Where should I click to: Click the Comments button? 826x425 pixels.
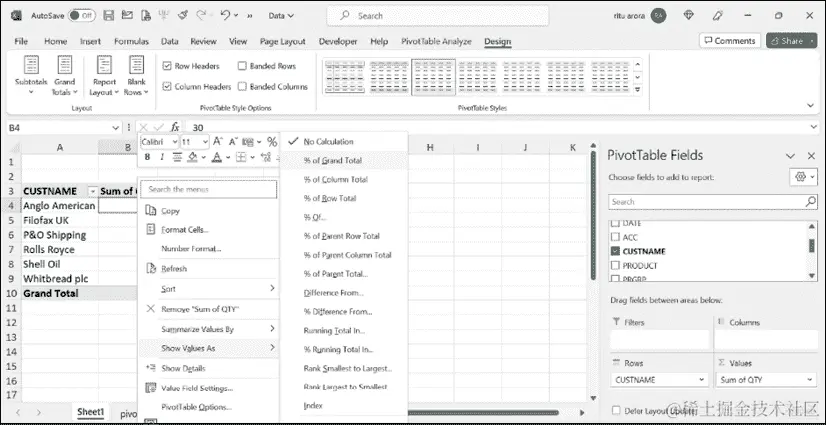point(730,41)
